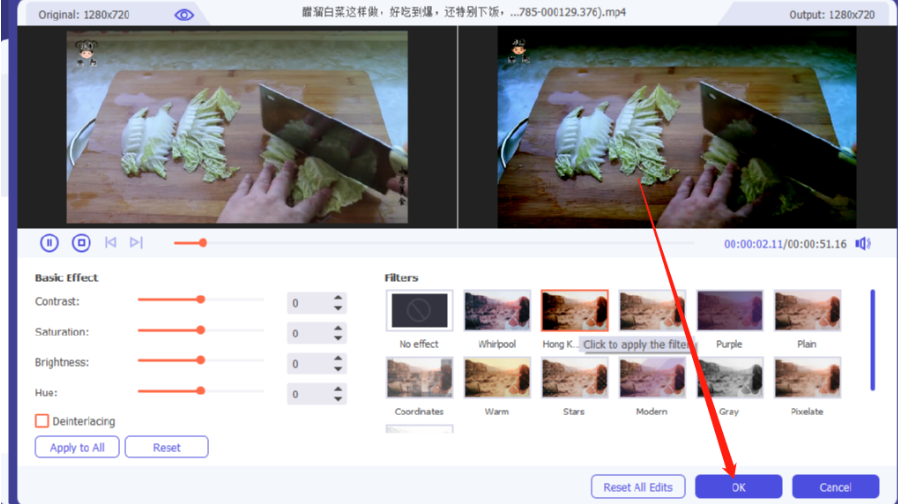898x504 pixels.
Task: Apply the Modern filter
Action: click(652, 377)
